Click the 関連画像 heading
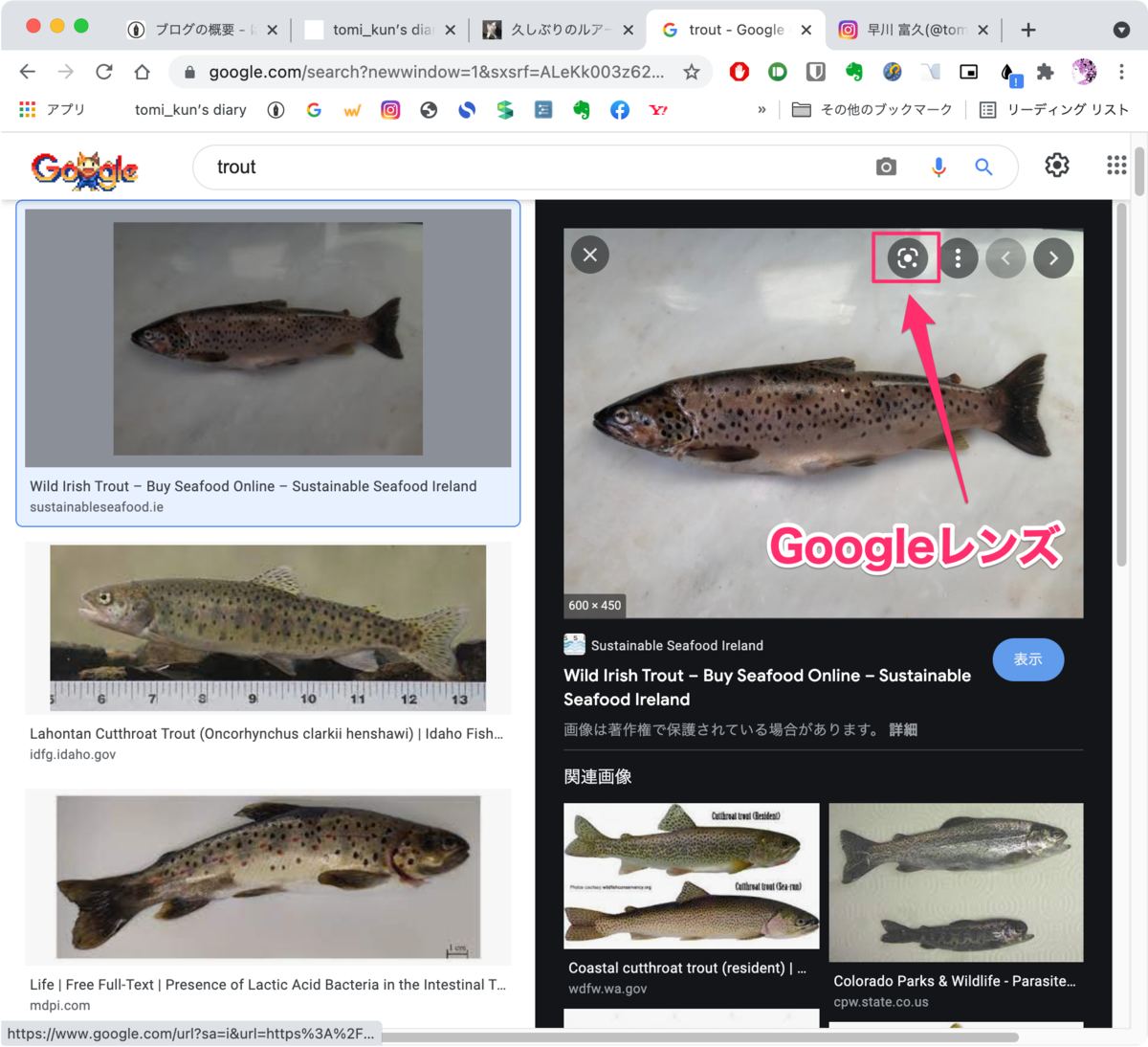1148x1047 pixels. [598, 776]
